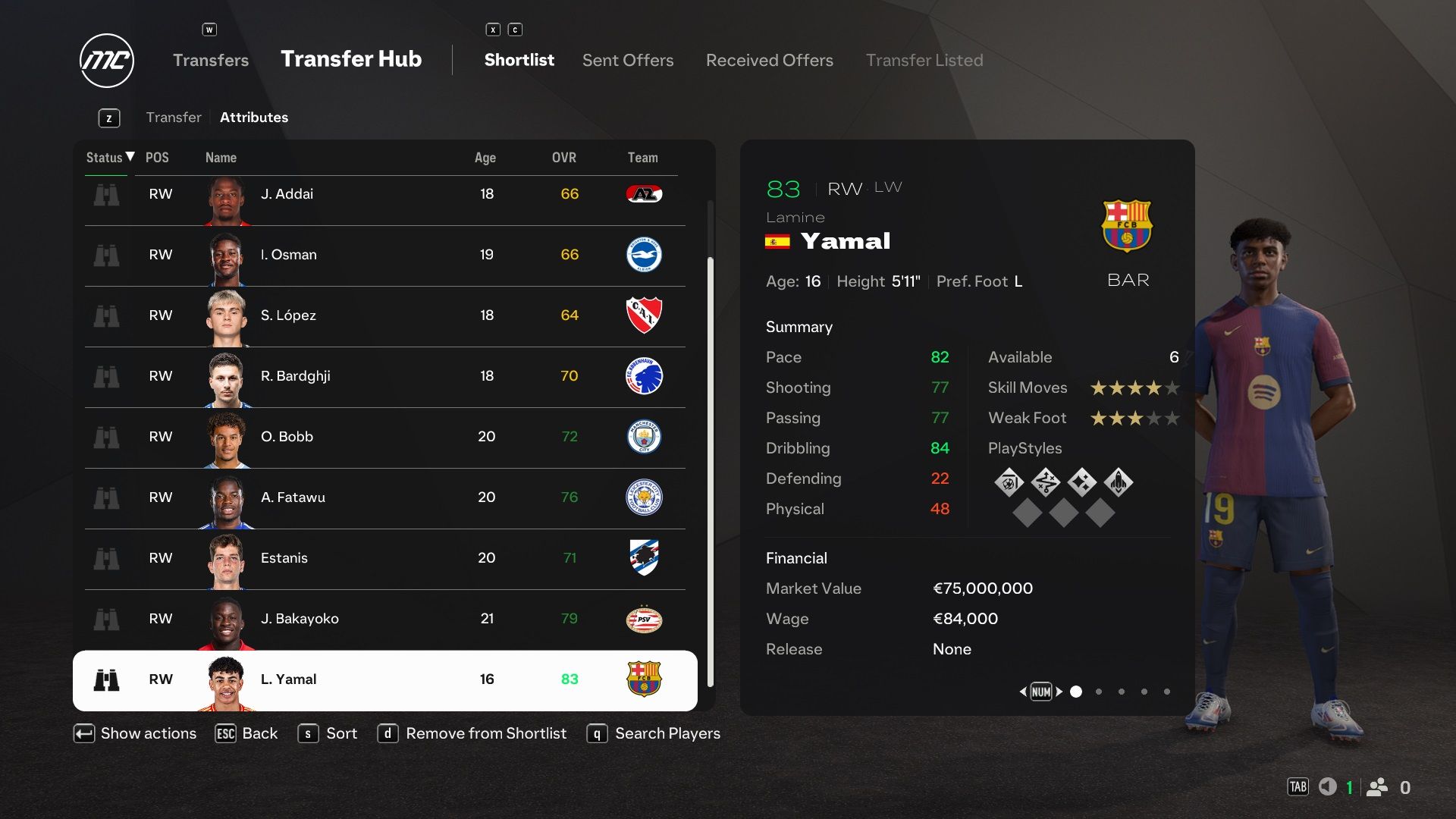Switch to the Attributes tab

tap(253, 117)
